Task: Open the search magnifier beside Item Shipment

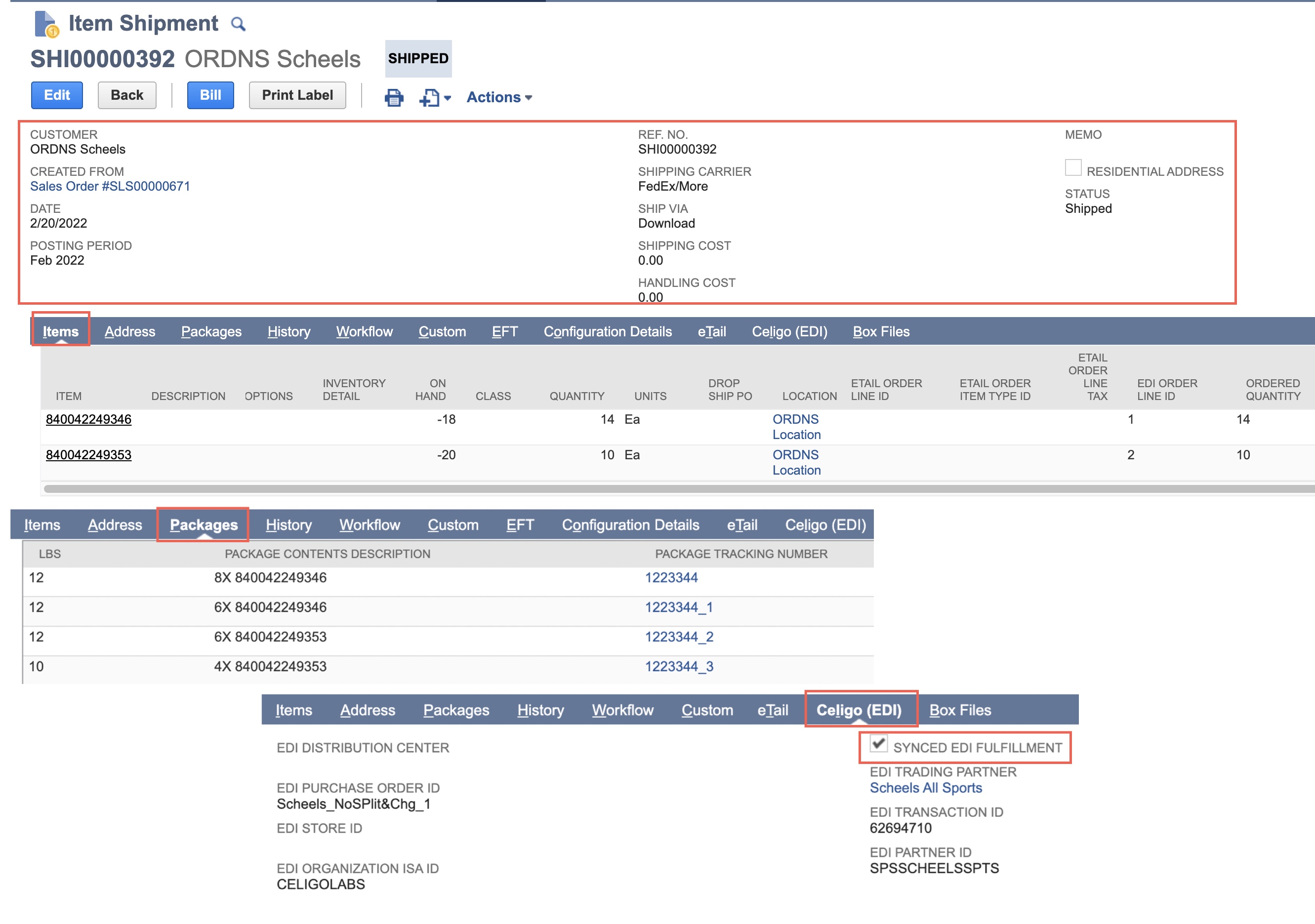Action: click(238, 24)
